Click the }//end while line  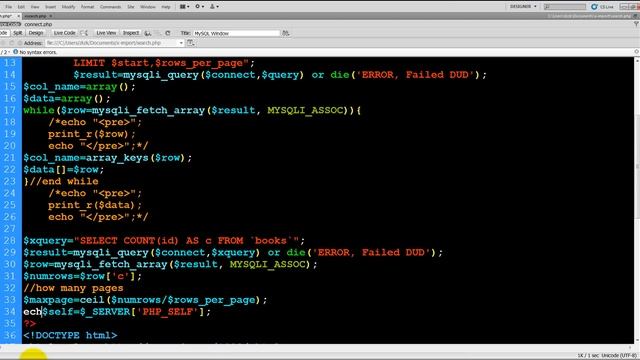pos(61,181)
